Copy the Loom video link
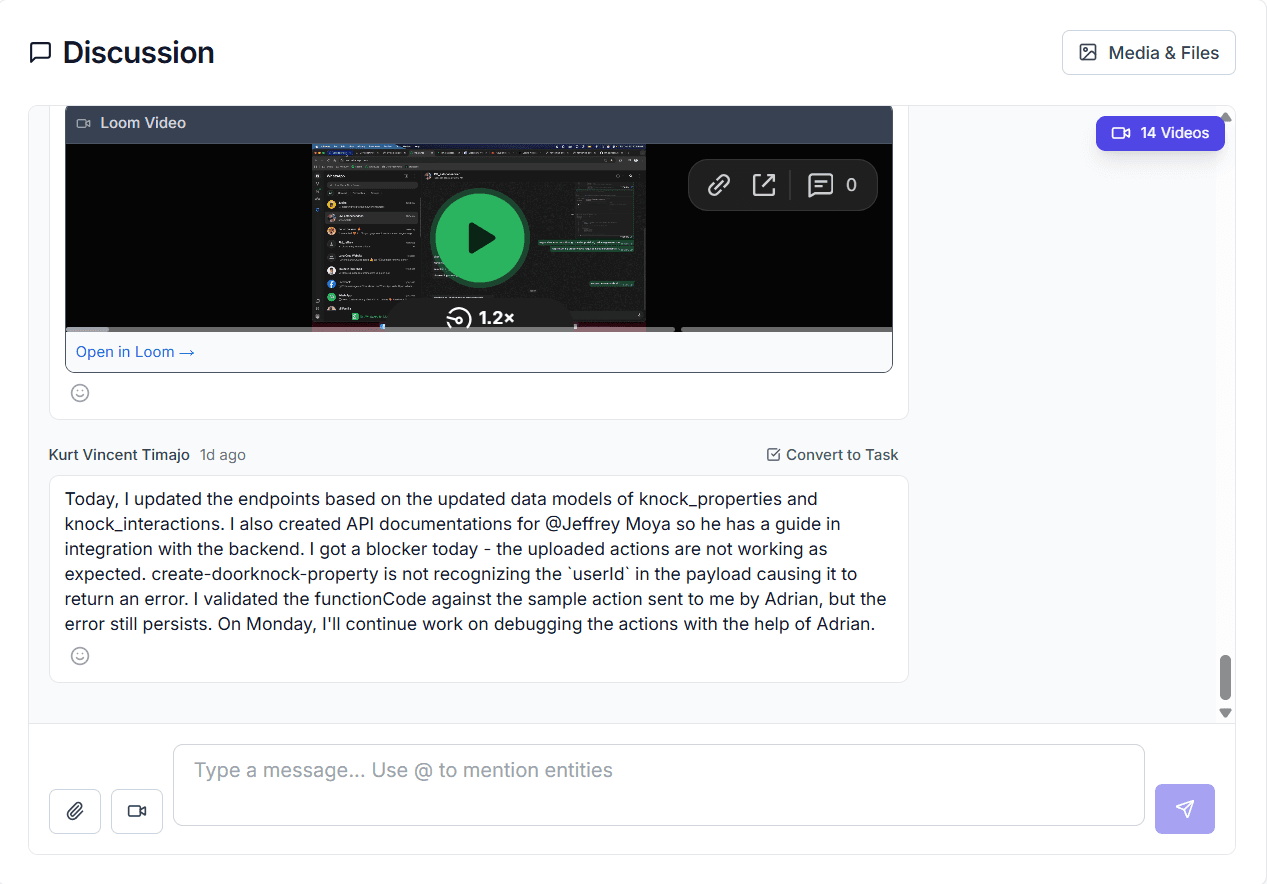 (x=718, y=185)
